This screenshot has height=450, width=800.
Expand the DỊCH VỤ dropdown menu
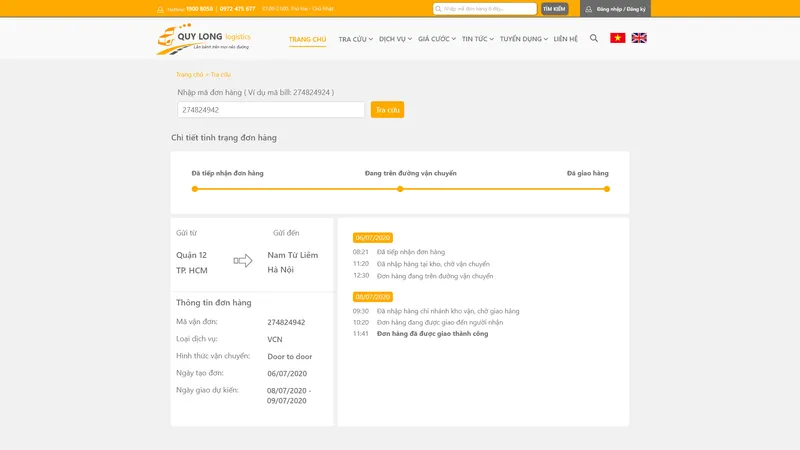click(x=395, y=39)
